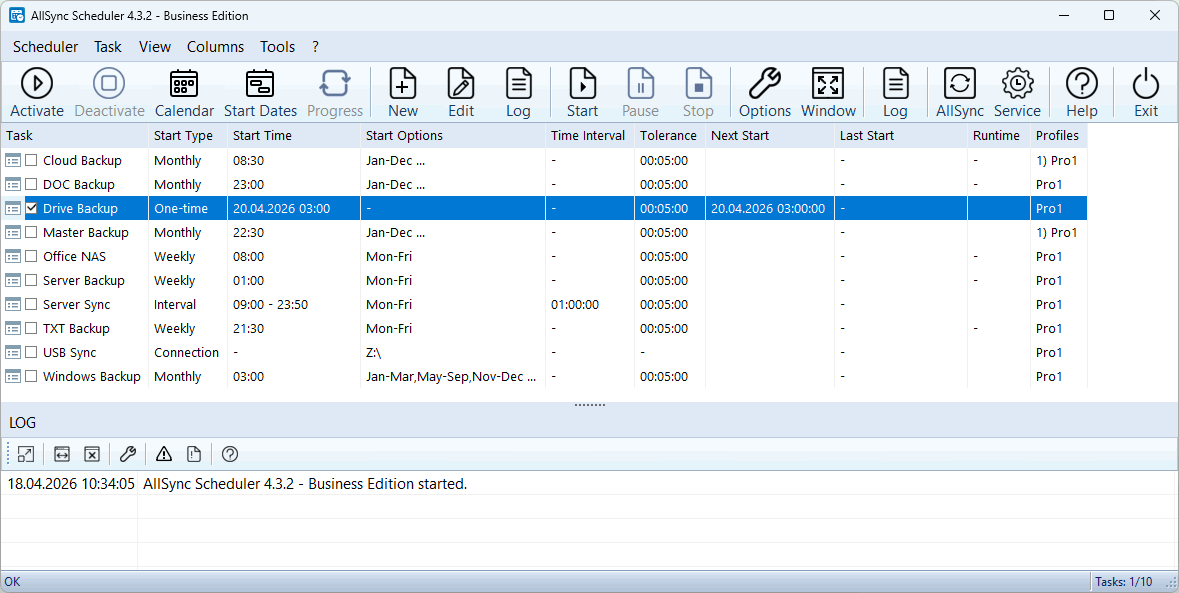This screenshot has width=1179, height=593.
Task: Tick the USB Sync checkbox
Action: point(32,352)
